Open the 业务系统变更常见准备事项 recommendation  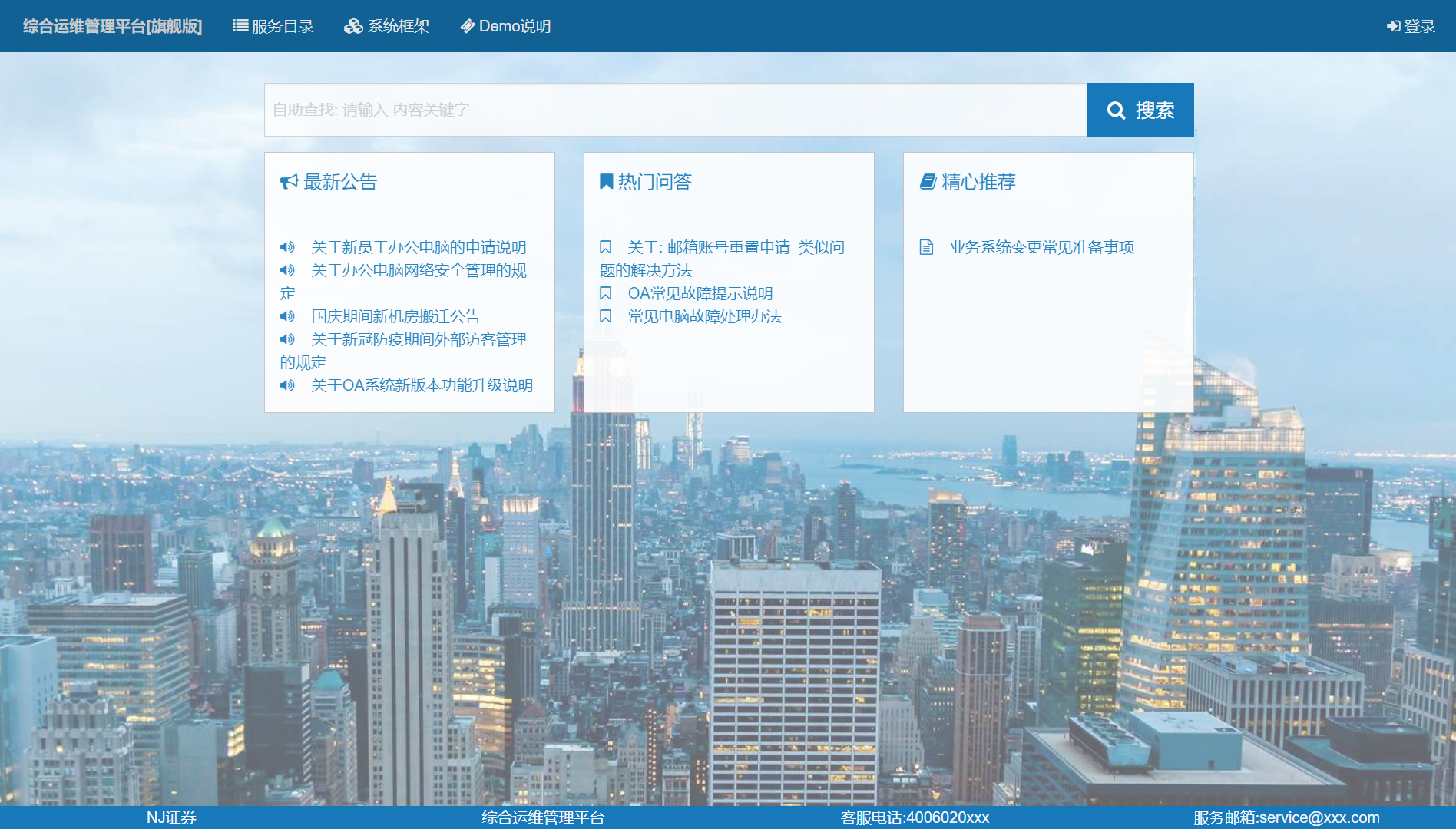click(1041, 247)
